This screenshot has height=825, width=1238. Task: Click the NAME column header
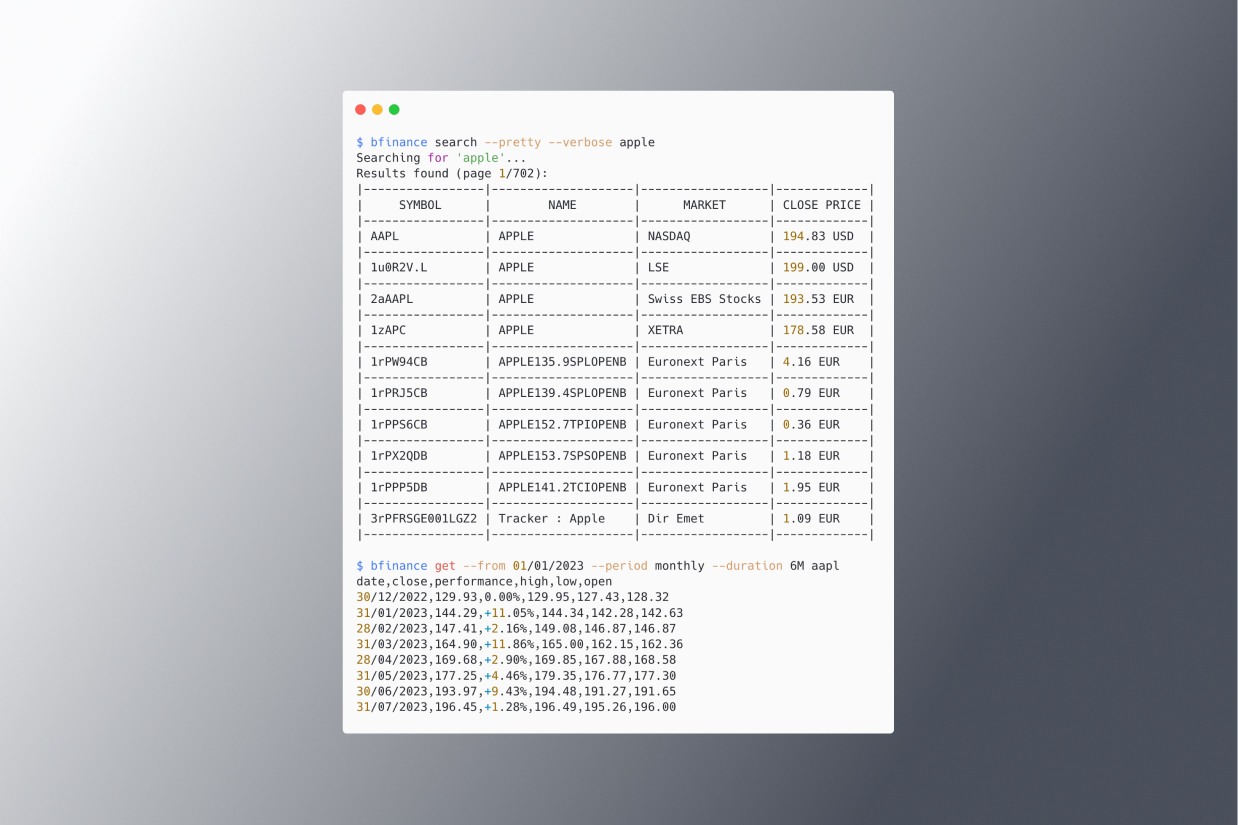point(562,205)
